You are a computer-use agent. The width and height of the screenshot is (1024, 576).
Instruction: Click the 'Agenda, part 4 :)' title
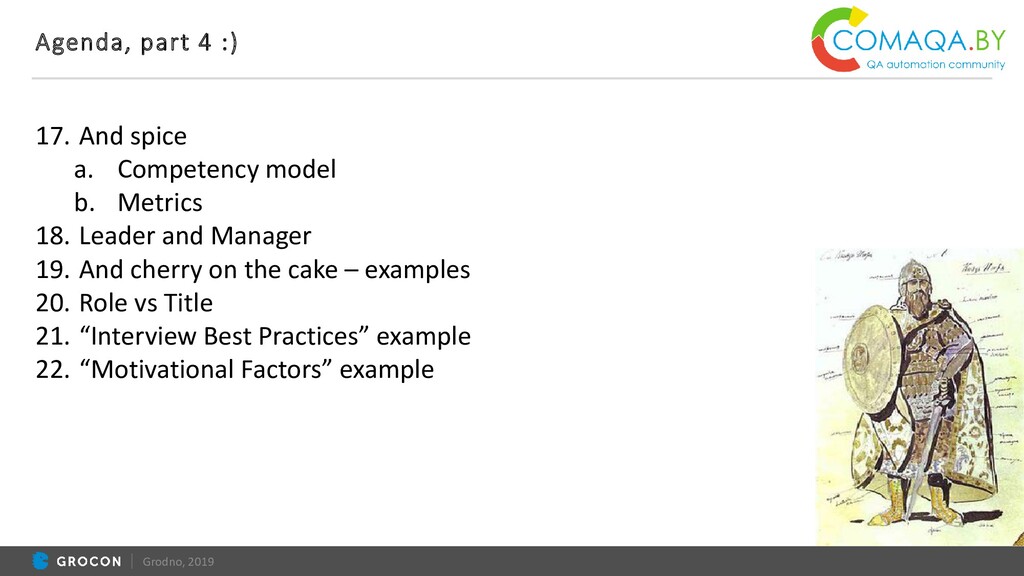tap(136, 42)
